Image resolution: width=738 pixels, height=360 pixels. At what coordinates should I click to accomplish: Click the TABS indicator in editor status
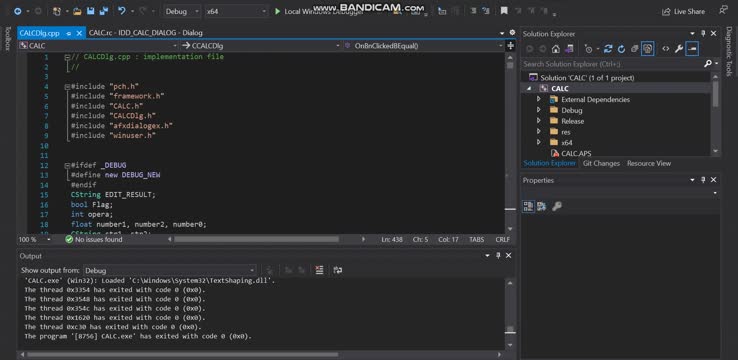pyautogui.click(x=476, y=240)
